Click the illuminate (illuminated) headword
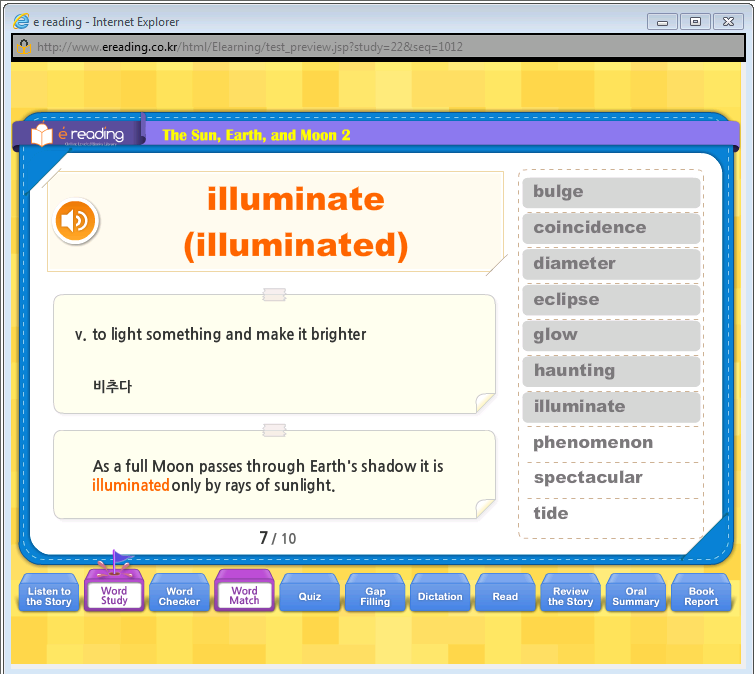The height and width of the screenshot is (674, 755). point(296,222)
